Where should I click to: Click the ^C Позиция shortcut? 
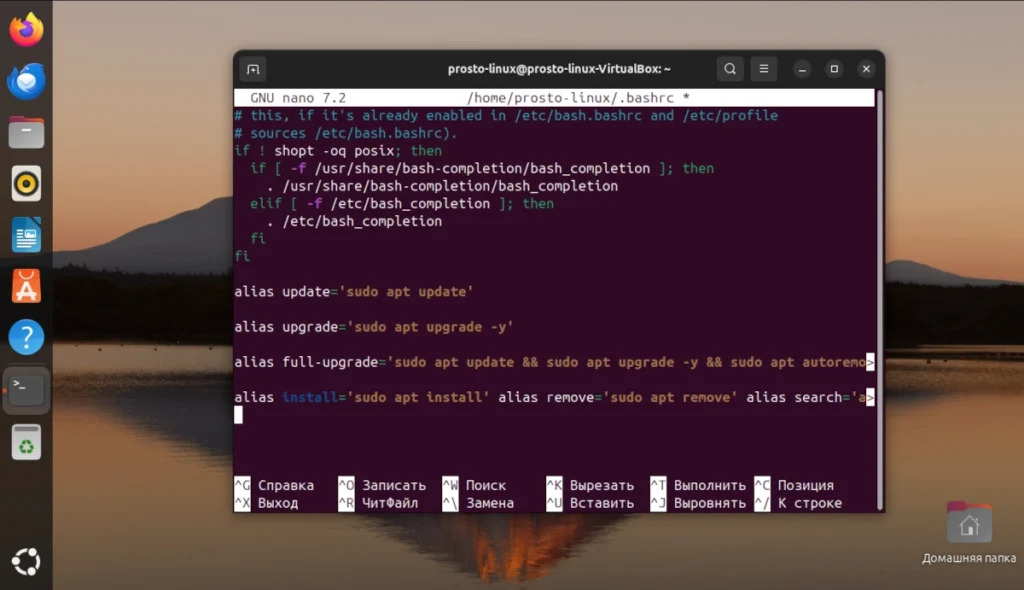794,485
